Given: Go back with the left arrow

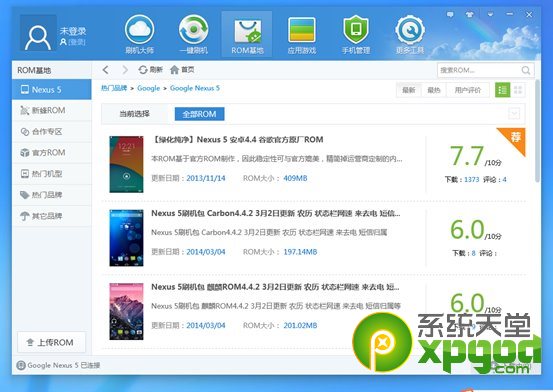Looking at the screenshot, I should 105,70.
